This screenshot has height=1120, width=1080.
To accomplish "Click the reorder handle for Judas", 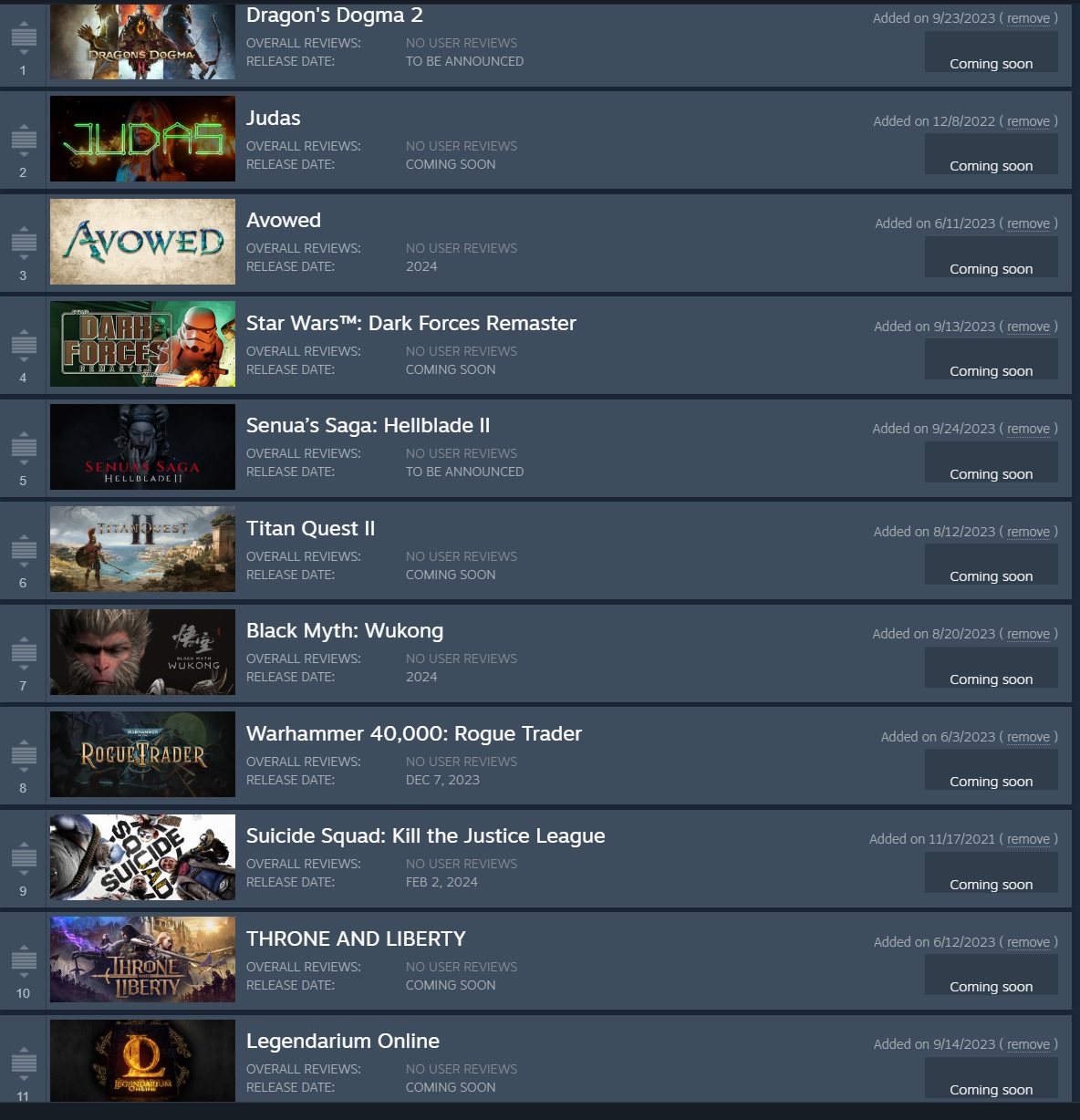I will coord(24,140).
